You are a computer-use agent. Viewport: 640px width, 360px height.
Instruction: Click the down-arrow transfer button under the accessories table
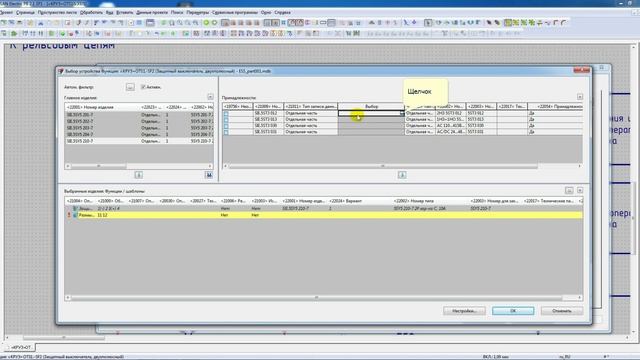tap(402, 175)
